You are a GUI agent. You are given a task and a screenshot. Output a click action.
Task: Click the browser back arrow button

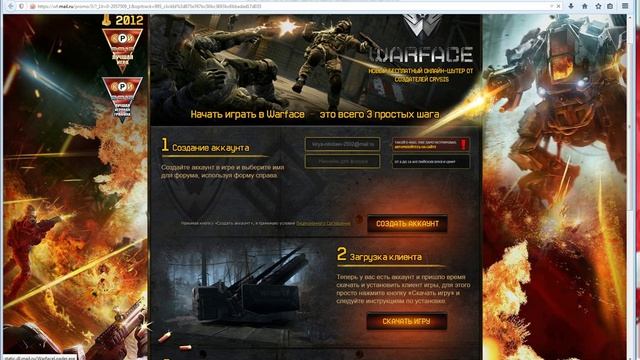(x=11, y=6)
